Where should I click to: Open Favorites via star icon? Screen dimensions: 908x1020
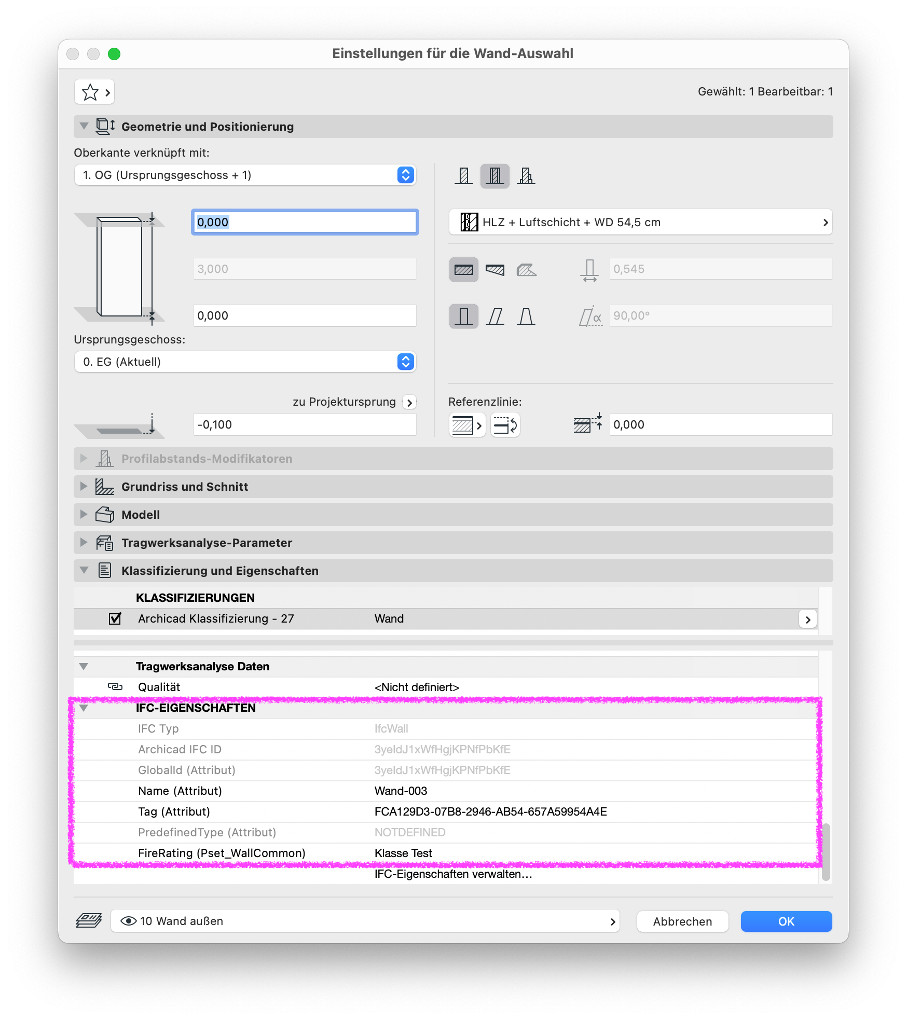(x=94, y=92)
